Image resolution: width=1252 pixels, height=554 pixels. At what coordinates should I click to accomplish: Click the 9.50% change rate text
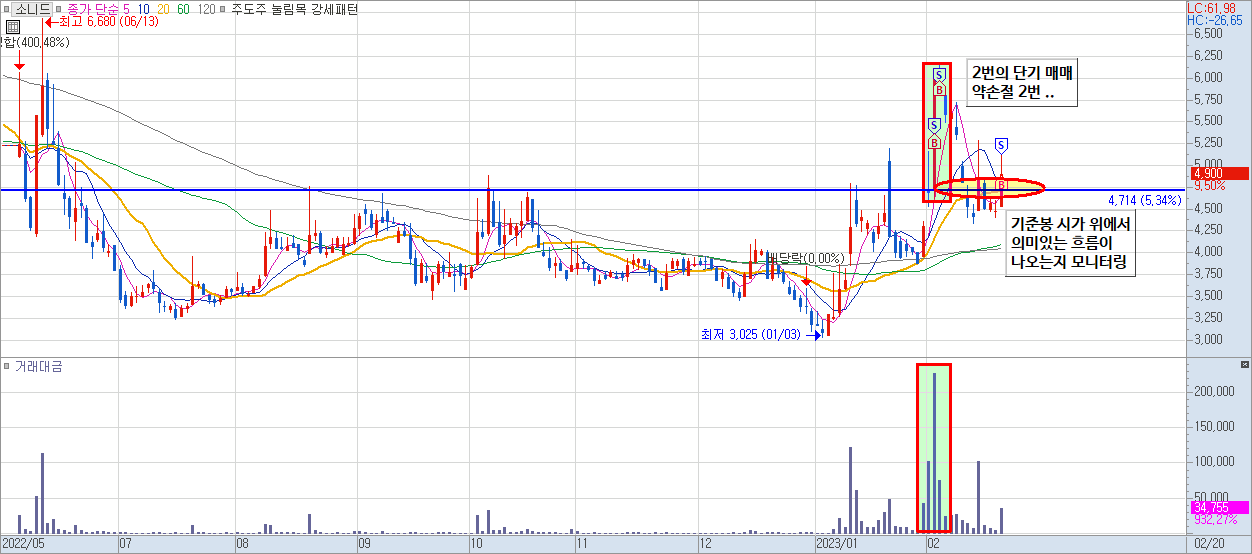click(x=1209, y=186)
